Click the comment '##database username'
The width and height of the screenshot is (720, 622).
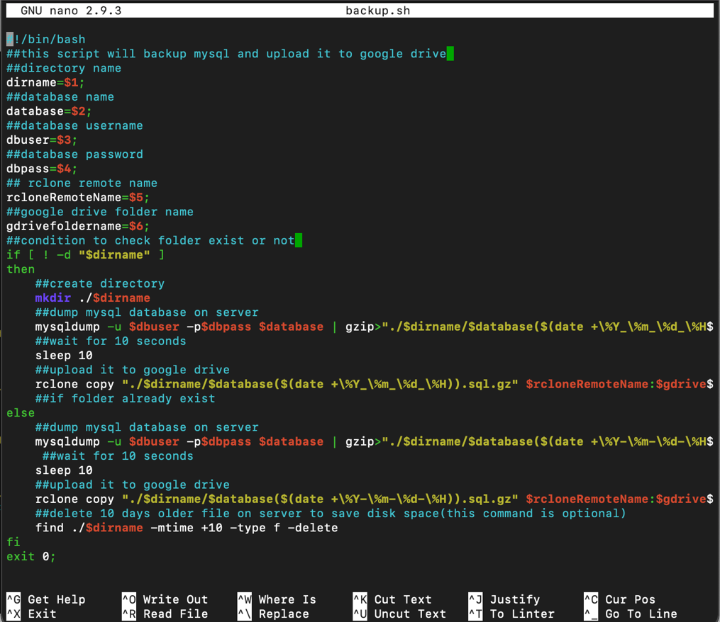click(x=75, y=125)
